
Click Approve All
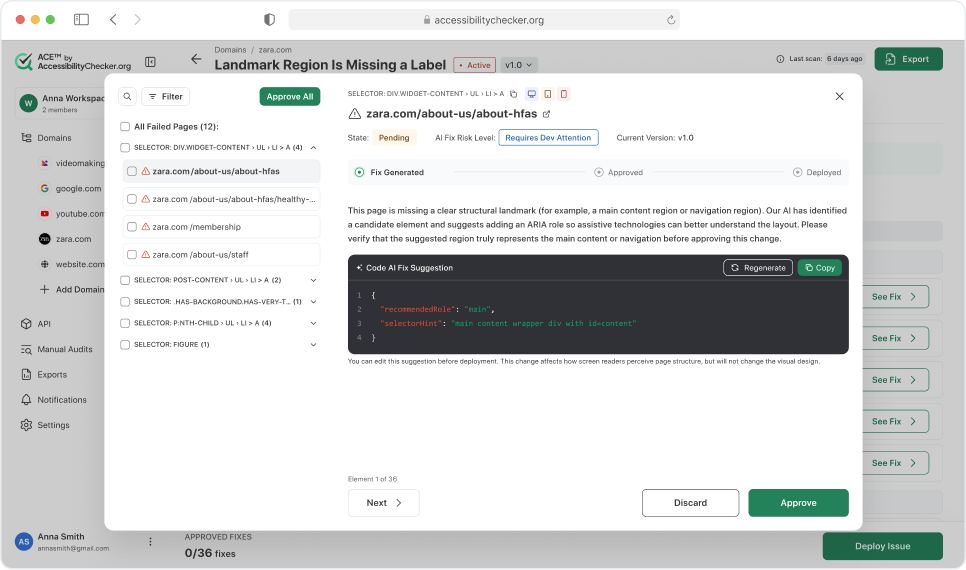tap(290, 96)
